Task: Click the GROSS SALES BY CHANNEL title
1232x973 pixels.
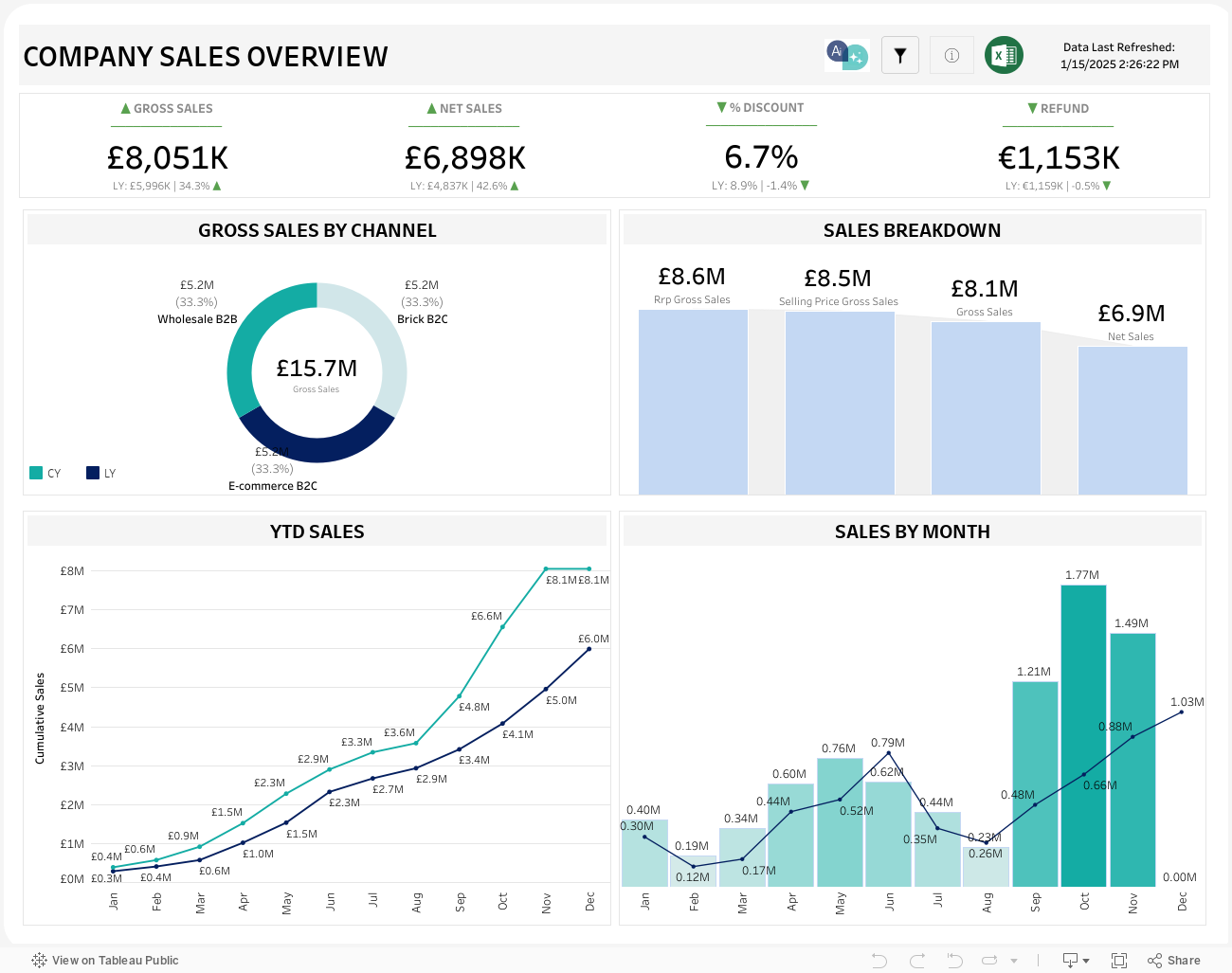Action: point(317,230)
